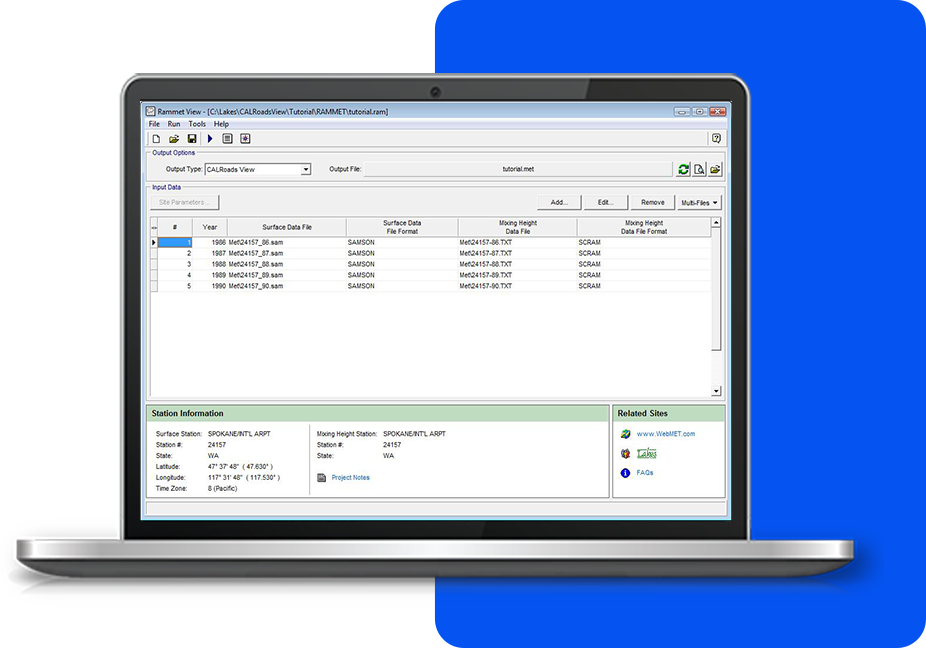Click the Met24157-88.TXT cell
926x648 pixels.
coord(517,265)
